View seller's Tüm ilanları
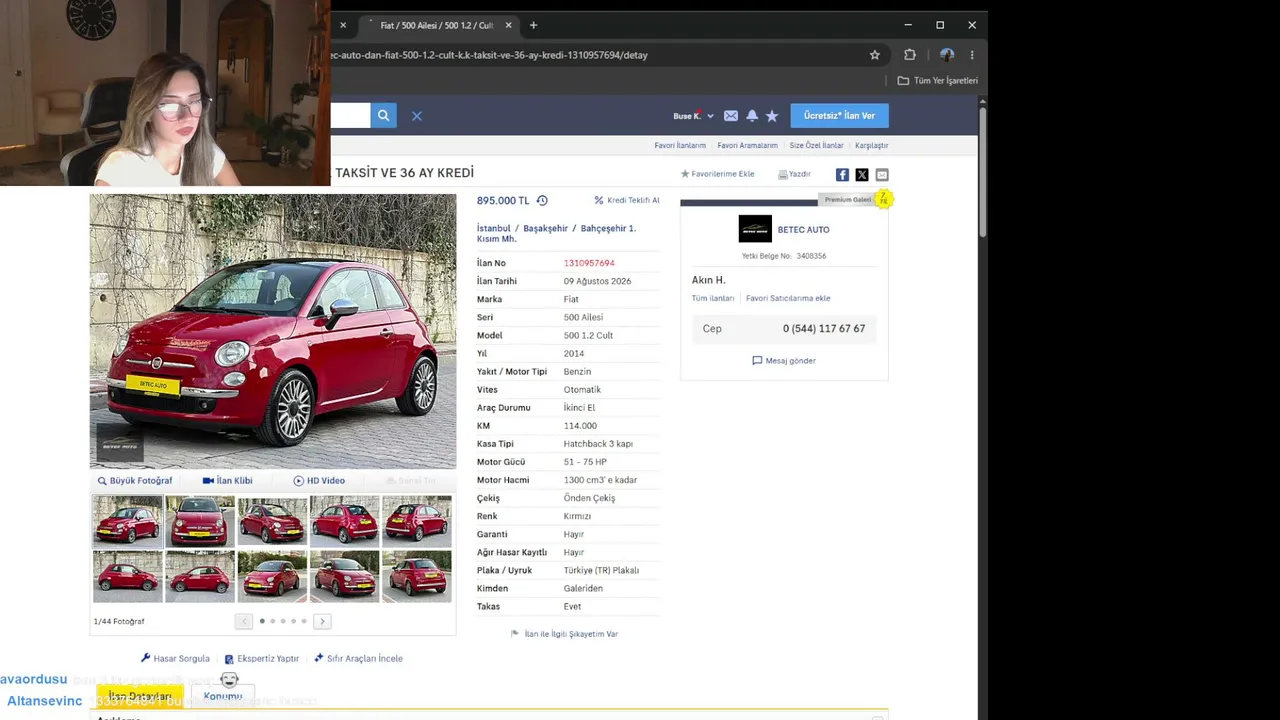The height and width of the screenshot is (720, 1280). [713, 298]
